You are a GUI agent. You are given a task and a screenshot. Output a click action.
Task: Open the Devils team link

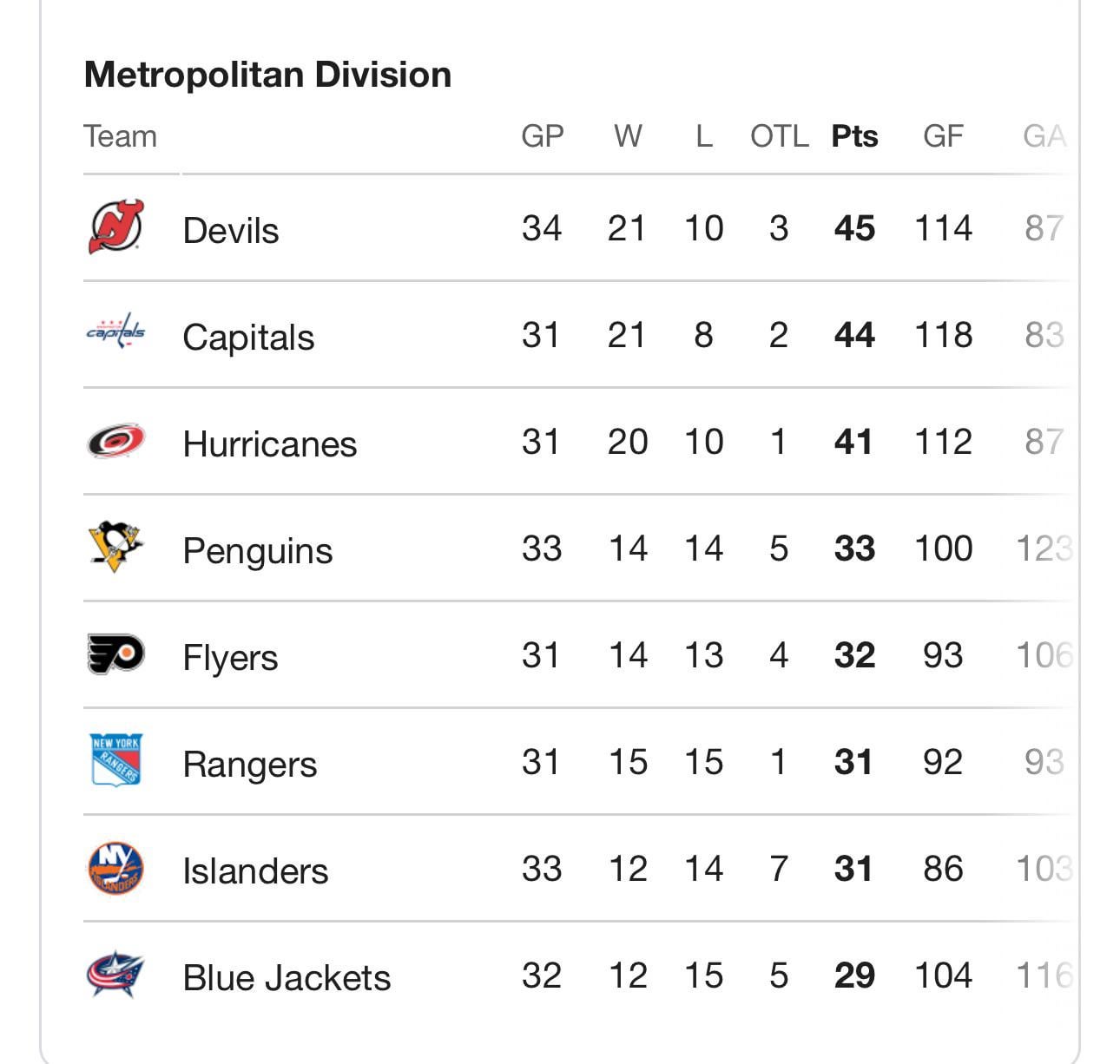click(231, 231)
